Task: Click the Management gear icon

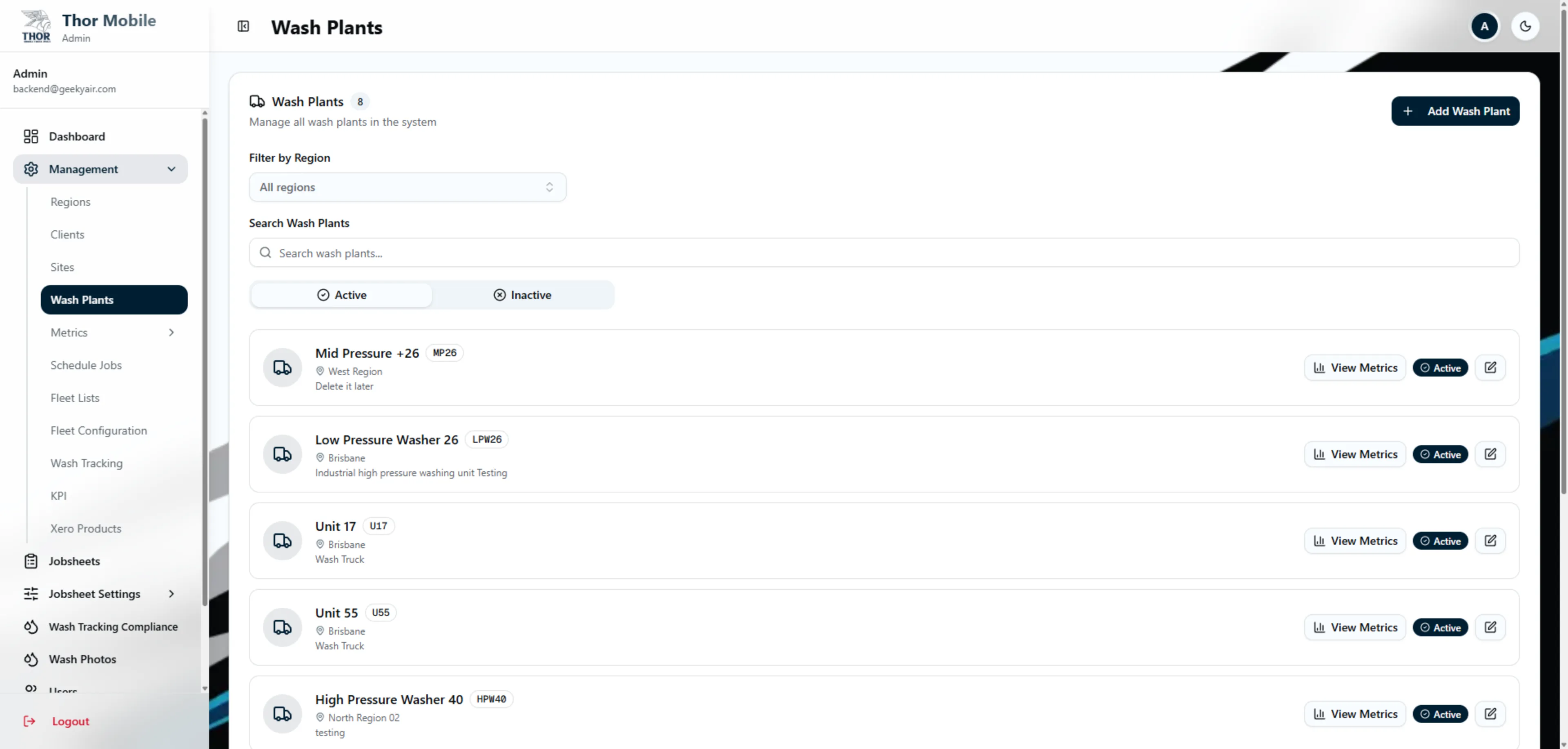Action: coord(31,169)
